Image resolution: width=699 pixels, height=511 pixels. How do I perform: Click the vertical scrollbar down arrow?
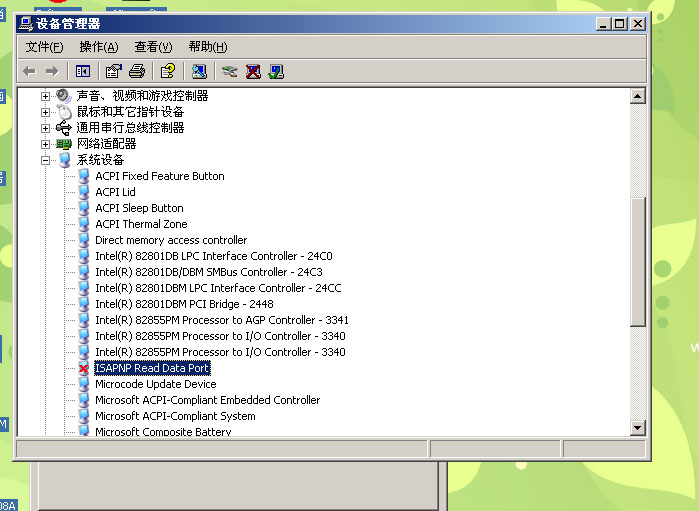(x=638, y=428)
